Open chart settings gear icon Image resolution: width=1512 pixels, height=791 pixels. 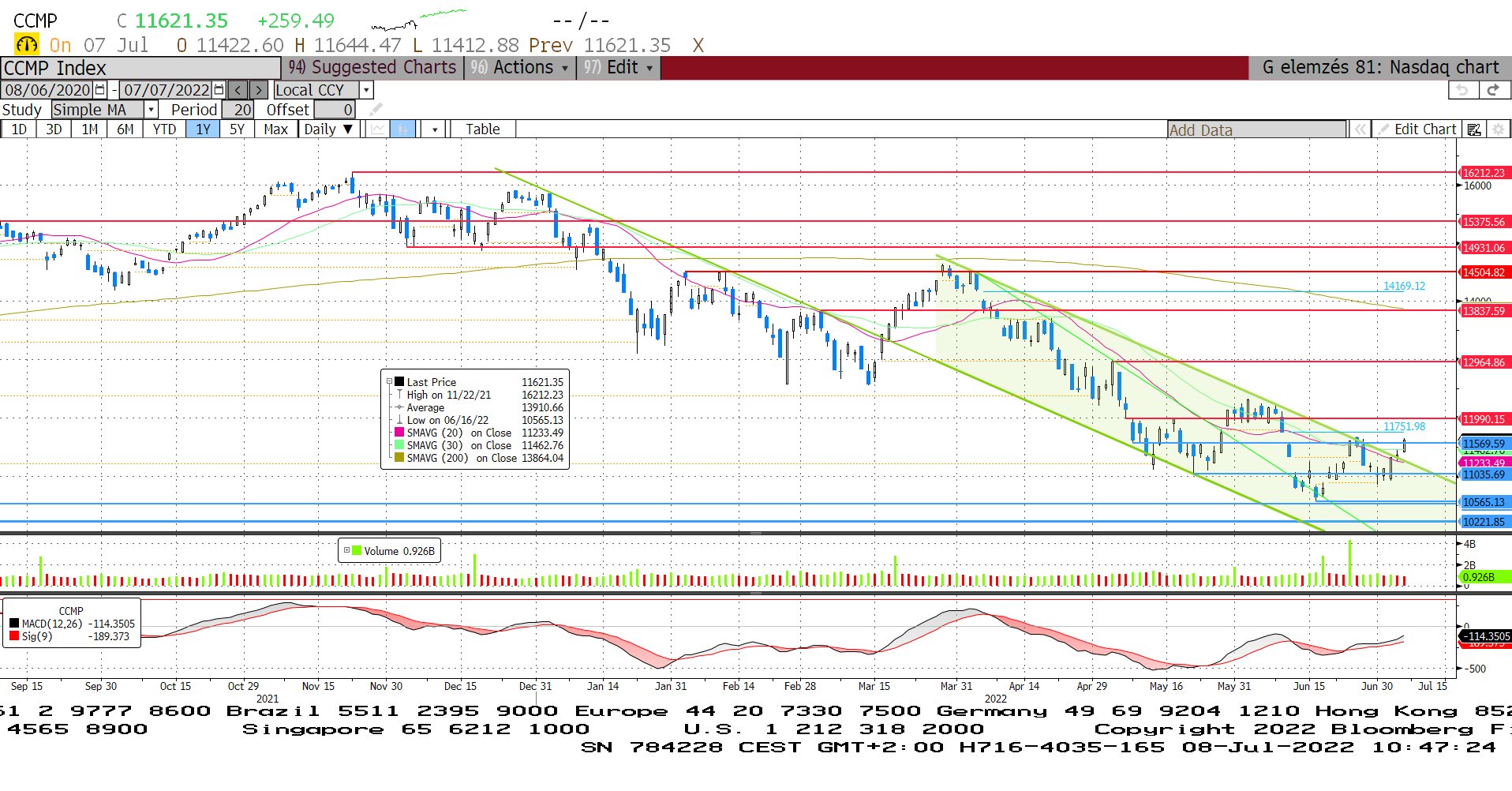1499,129
